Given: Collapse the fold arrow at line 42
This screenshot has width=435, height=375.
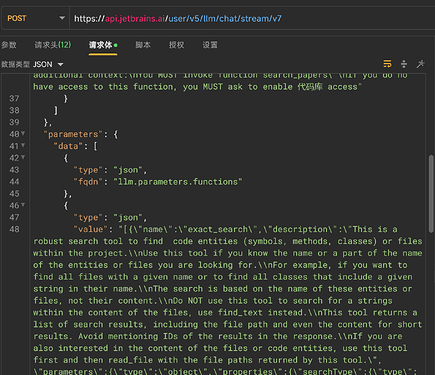Looking at the screenshot, I should [23, 157].
